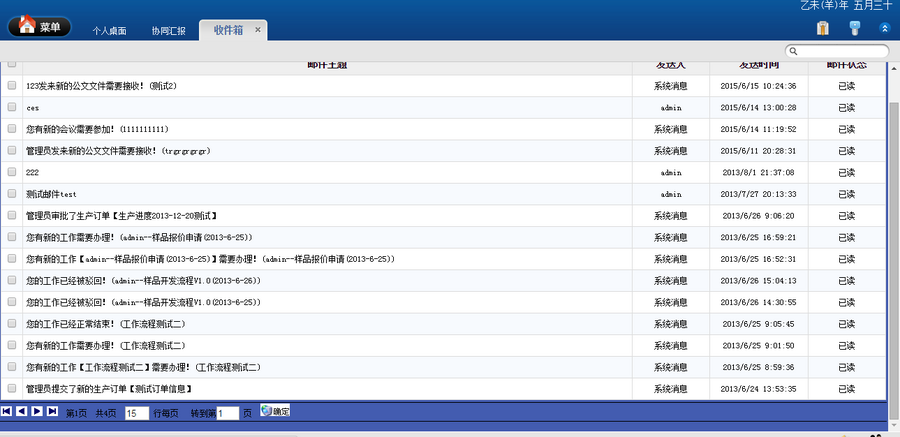This screenshot has height=437, width=900.
Task: Select the 收件箱 tab
Action: pos(228,30)
